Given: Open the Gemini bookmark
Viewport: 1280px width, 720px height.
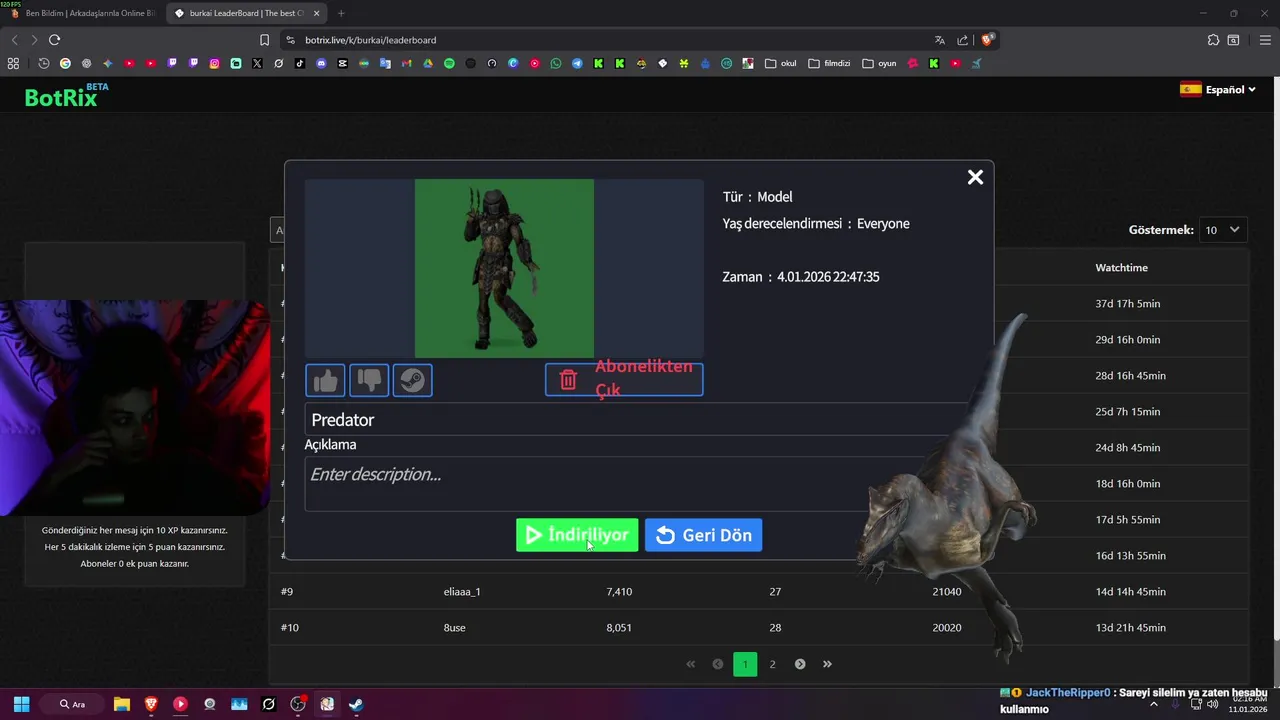Looking at the screenshot, I should tap(108, 63).
